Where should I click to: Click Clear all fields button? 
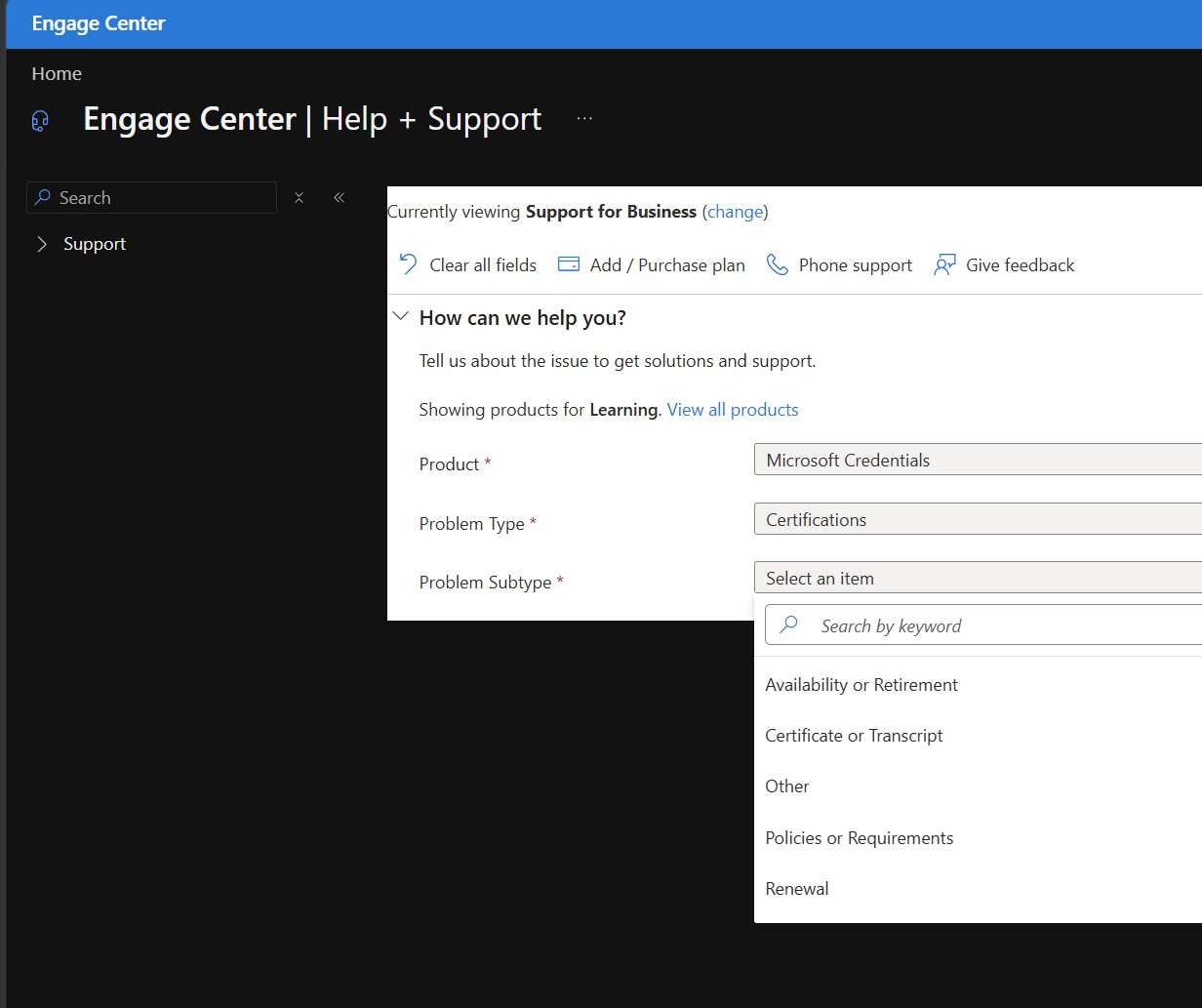[468, 265]
